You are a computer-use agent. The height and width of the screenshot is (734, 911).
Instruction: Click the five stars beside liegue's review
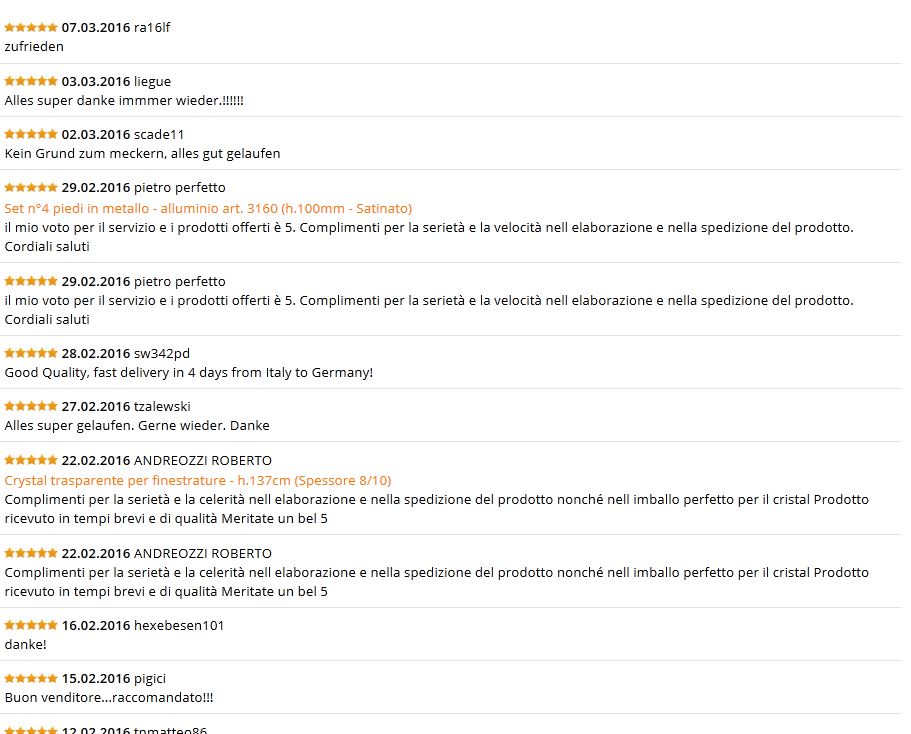[x=31, y=82]
